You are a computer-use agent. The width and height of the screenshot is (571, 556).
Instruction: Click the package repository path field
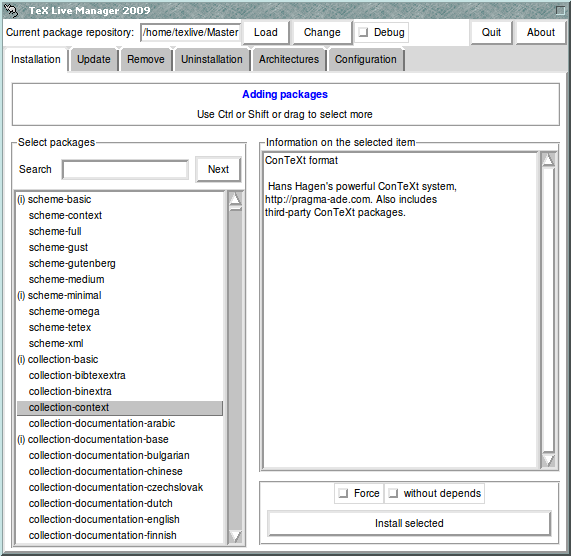point(190,32)
